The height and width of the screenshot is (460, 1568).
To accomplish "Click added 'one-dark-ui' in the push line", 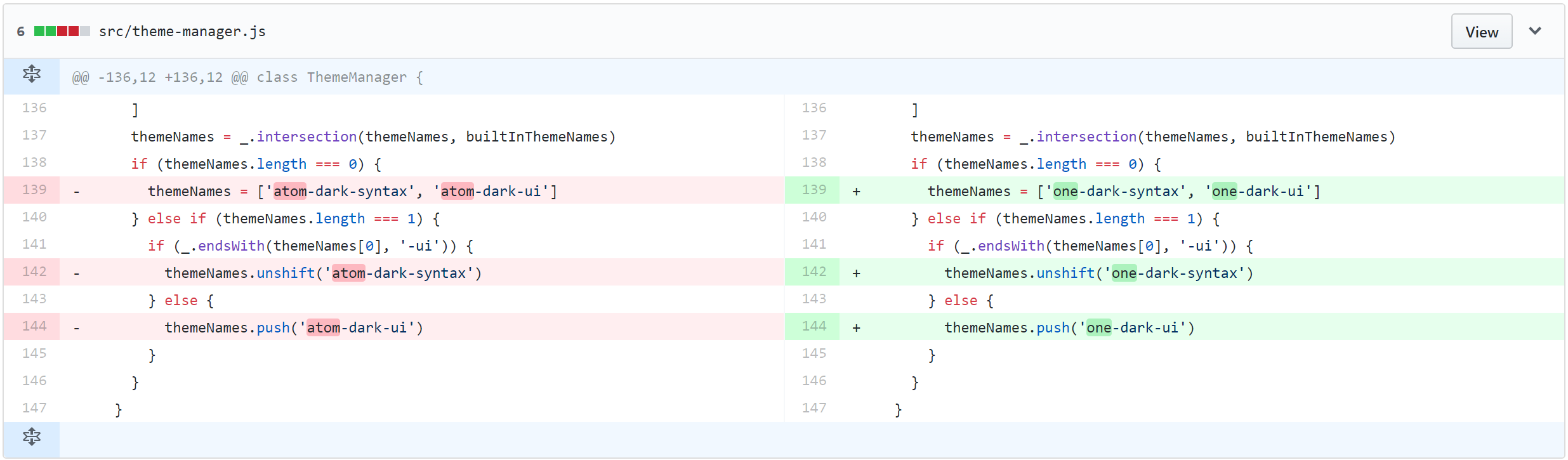I will click(1133, 328).
